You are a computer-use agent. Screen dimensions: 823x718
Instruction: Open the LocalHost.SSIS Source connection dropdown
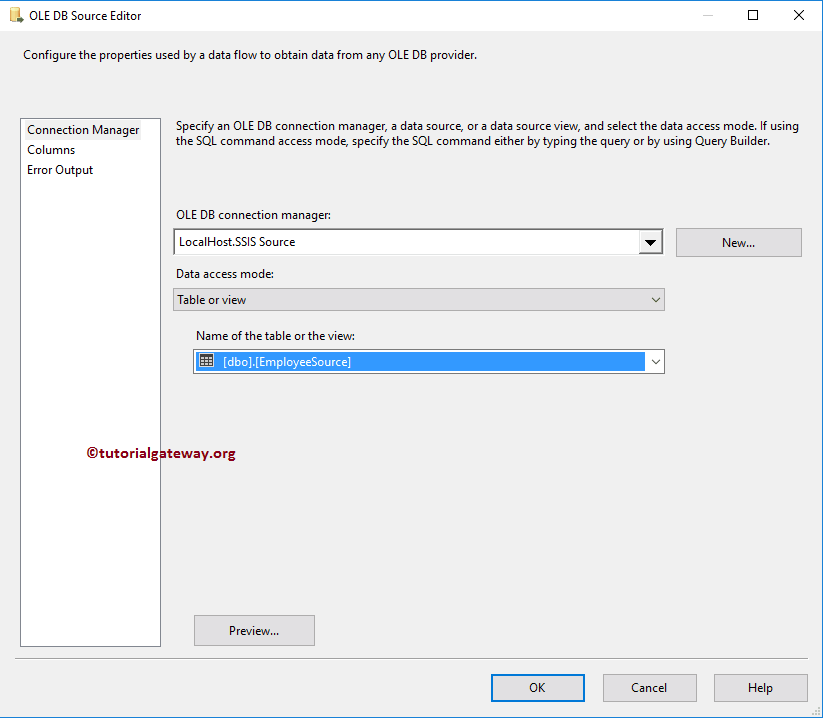point(650,242)
